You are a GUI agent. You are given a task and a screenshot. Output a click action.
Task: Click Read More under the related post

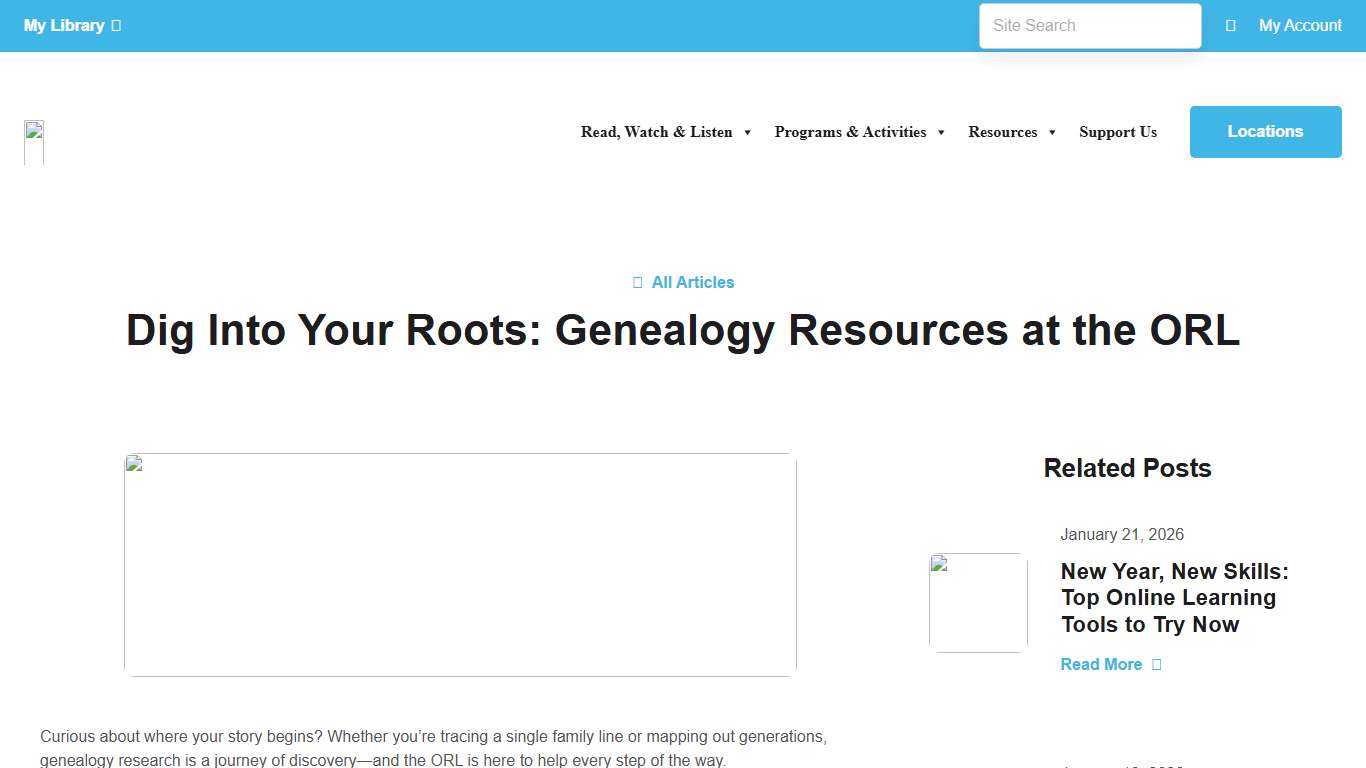point(1101,664)
